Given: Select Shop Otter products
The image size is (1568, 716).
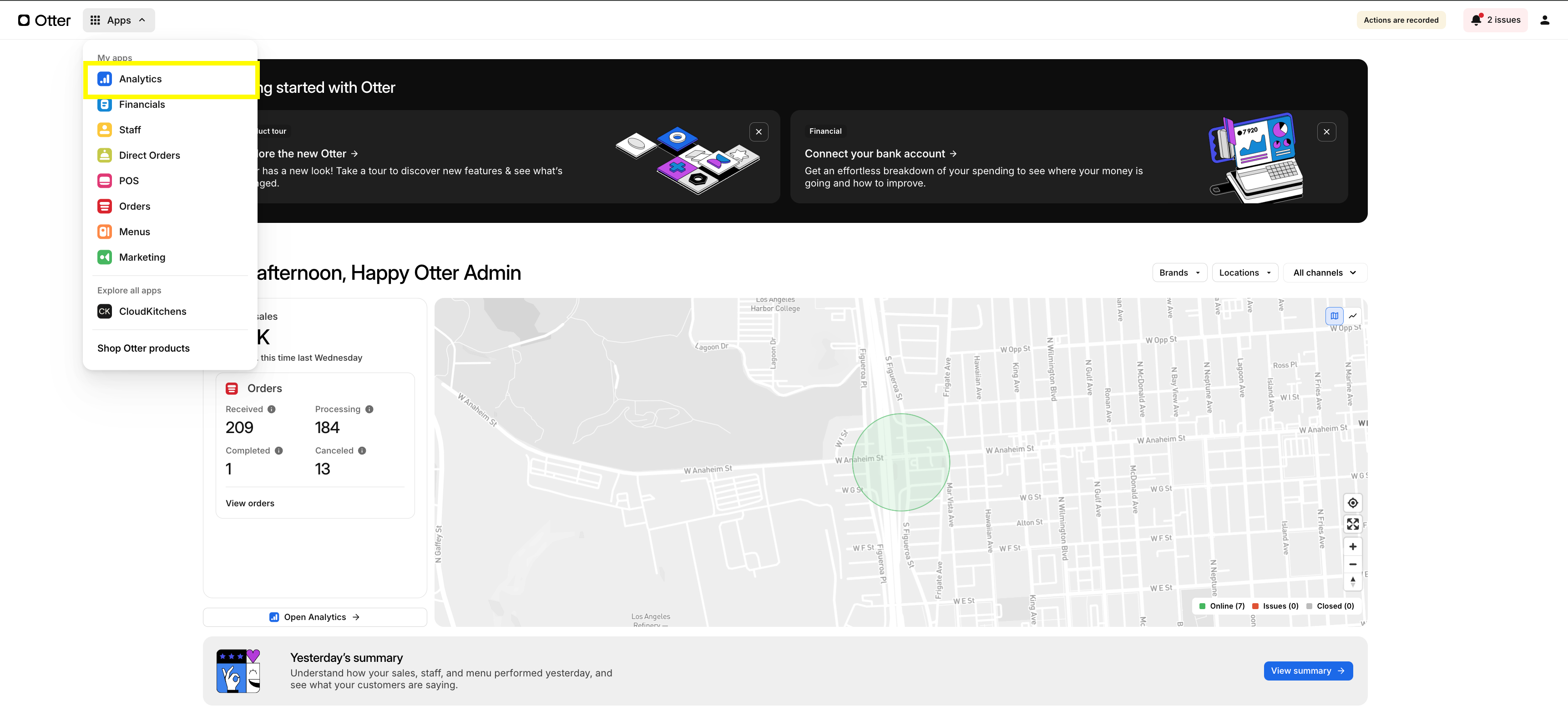Looking at the screenshot, I should (144, 348).
